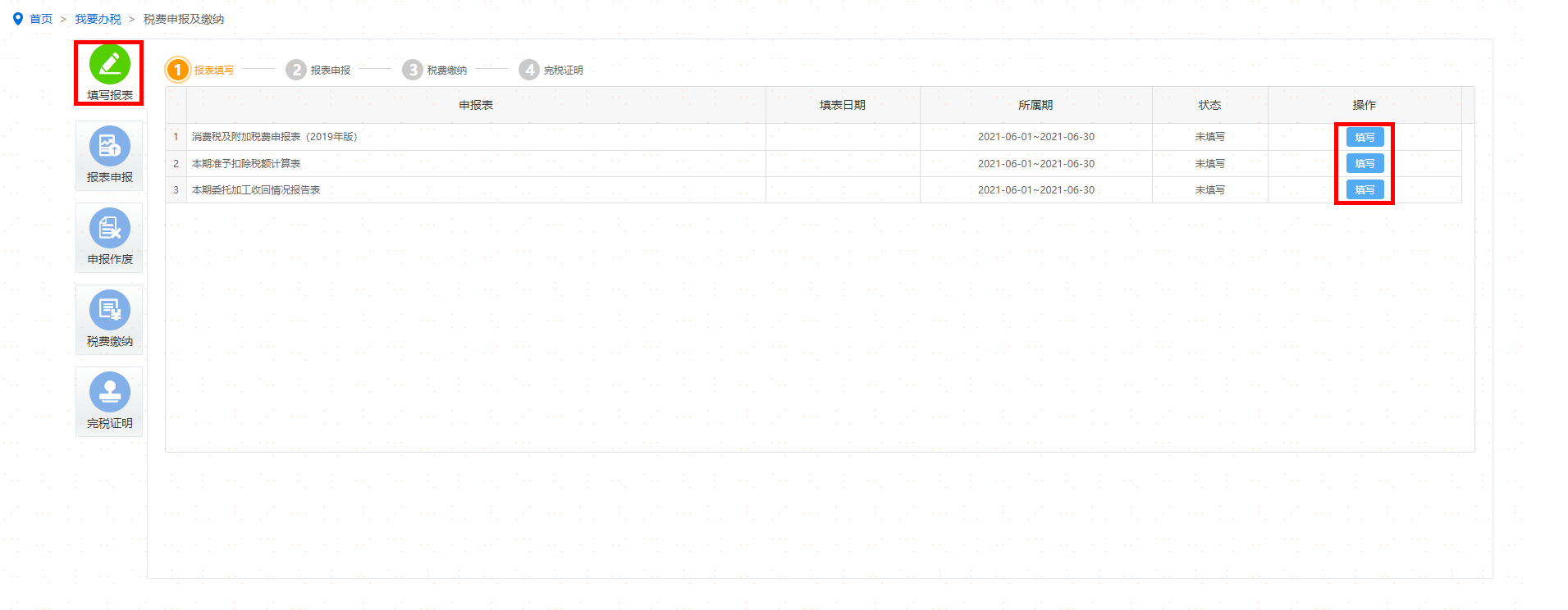Click the 填表日期 column header
The image size is (1568, 610).
[843, 105]
